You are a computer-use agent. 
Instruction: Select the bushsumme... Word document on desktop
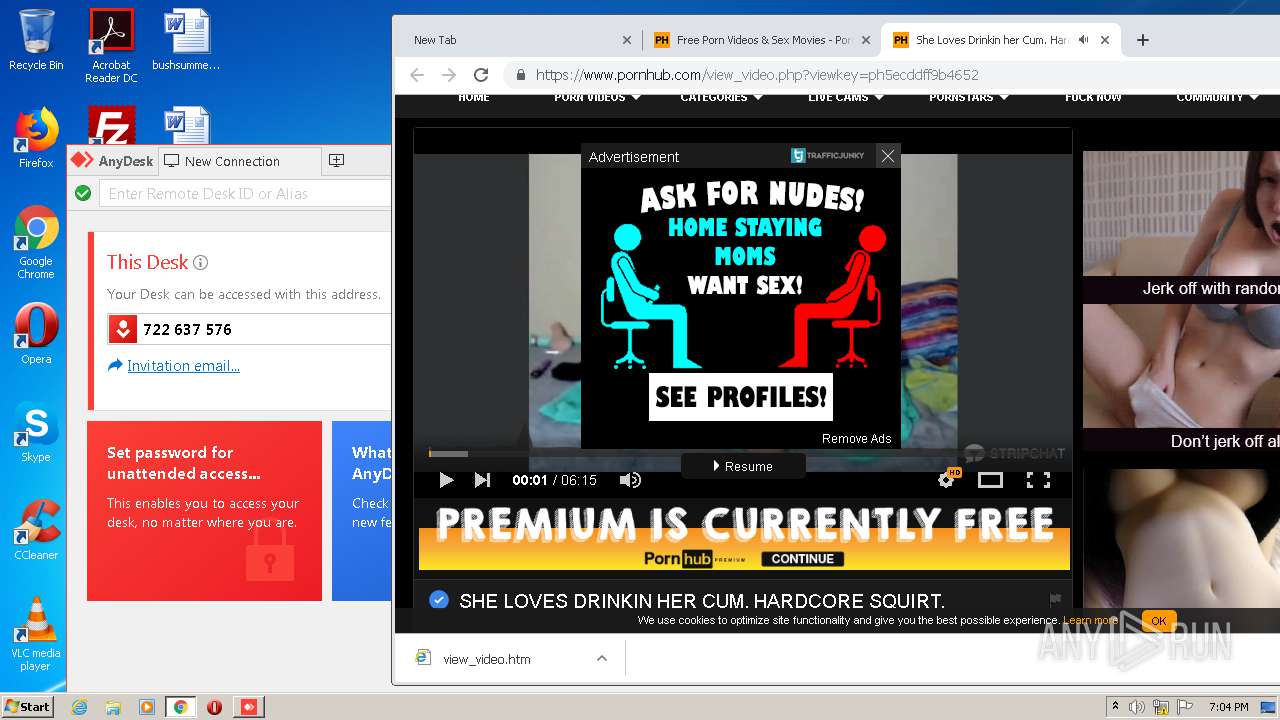[x=186, y=40]
